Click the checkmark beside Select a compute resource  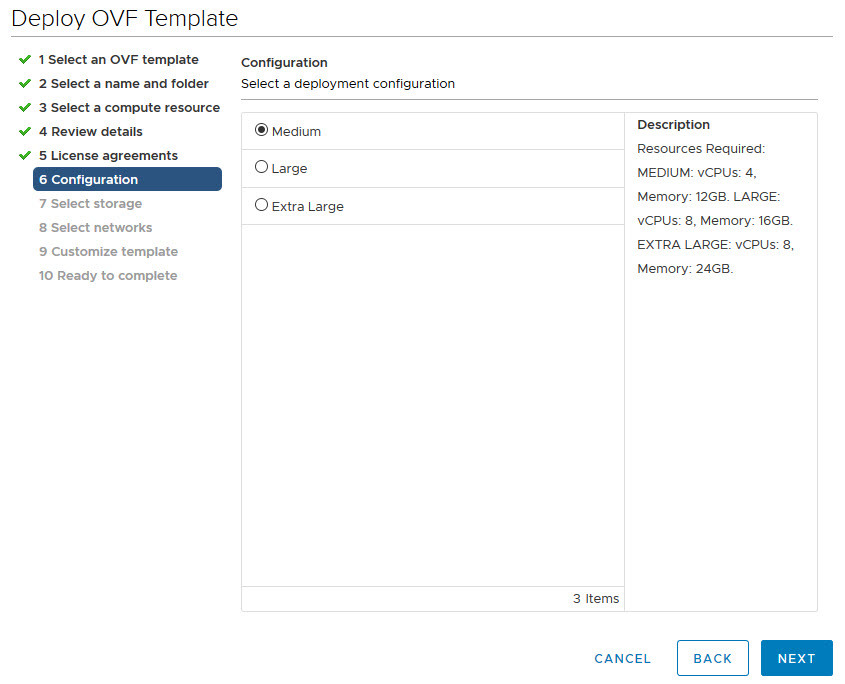click(x=25, y=108)
